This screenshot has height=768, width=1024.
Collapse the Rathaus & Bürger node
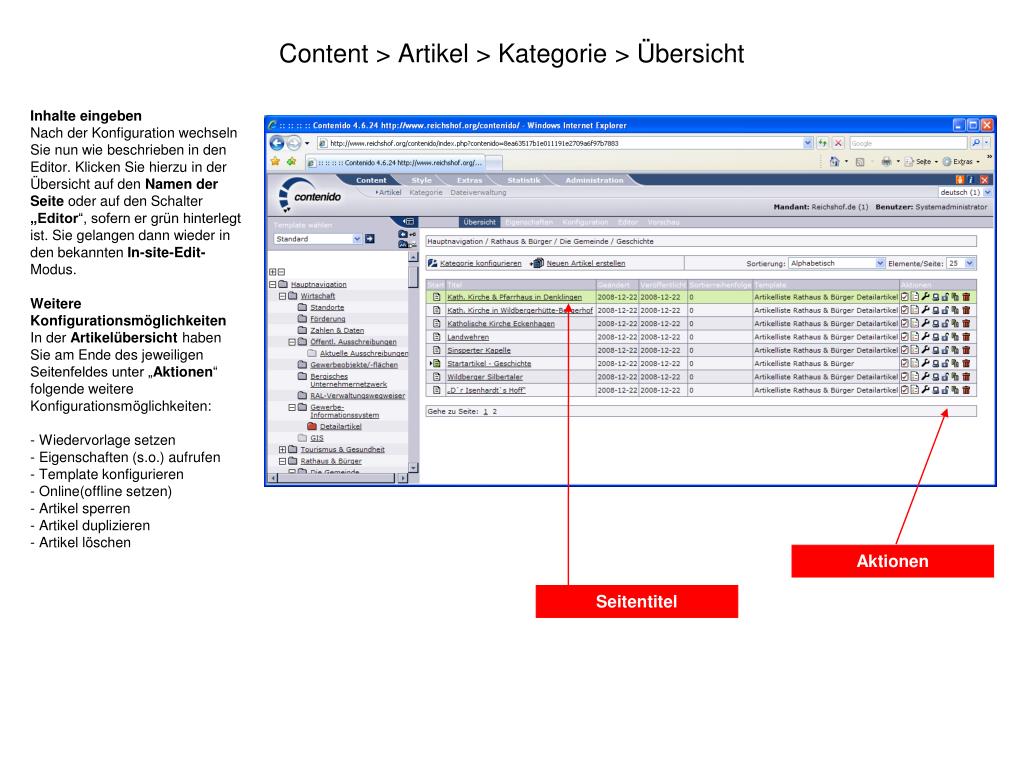(x=282, y=461)
